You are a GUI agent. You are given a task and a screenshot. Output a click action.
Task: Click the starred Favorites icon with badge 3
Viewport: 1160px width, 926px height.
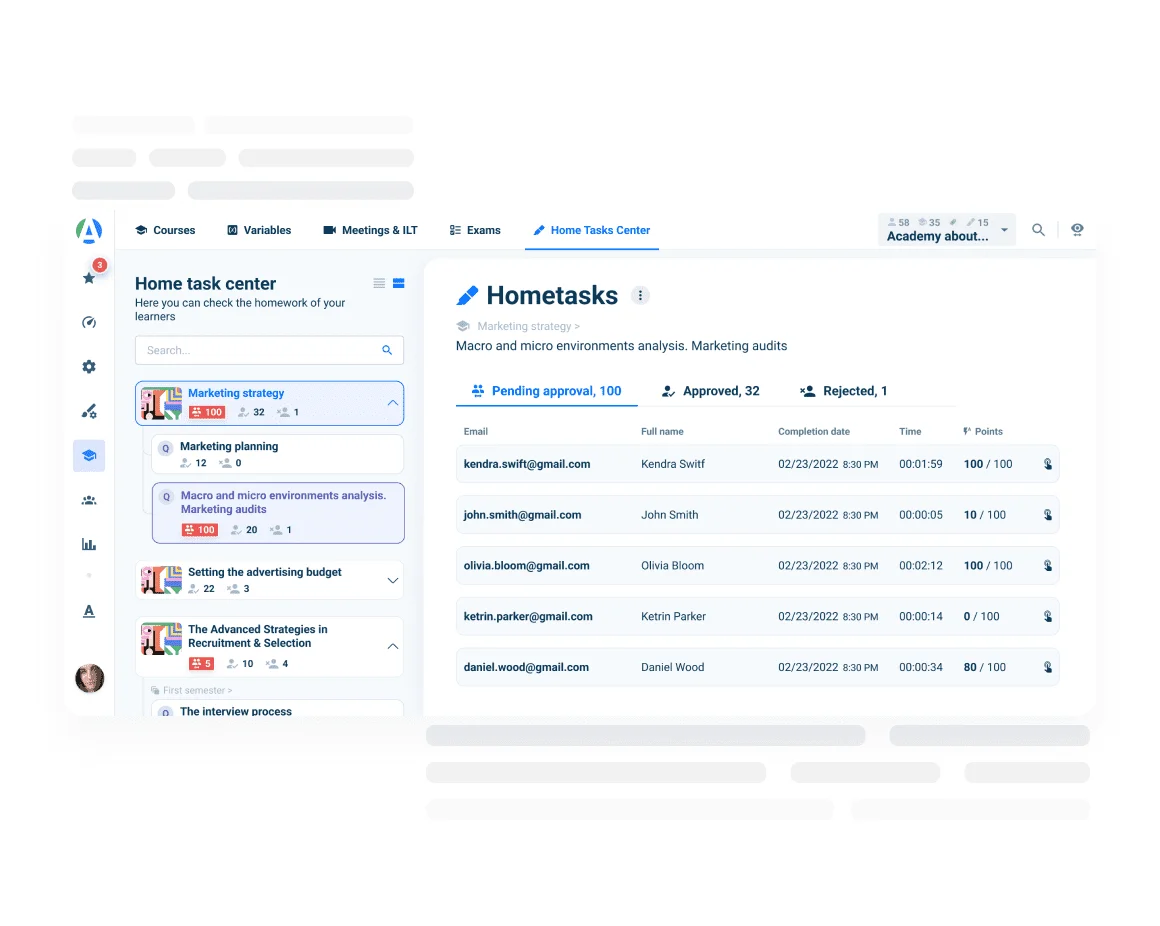pos(88,277)
